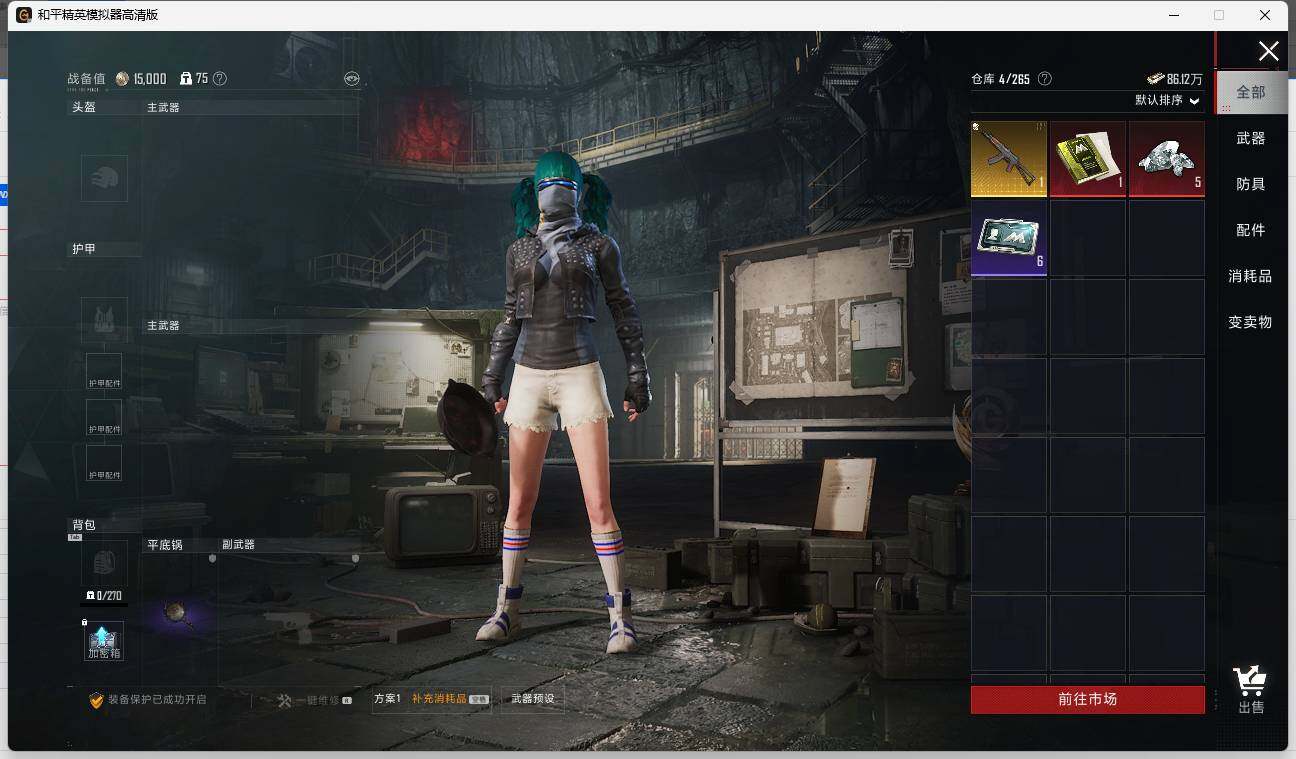
Task: Click the helmet equipment slot
Action: point(104,178)
